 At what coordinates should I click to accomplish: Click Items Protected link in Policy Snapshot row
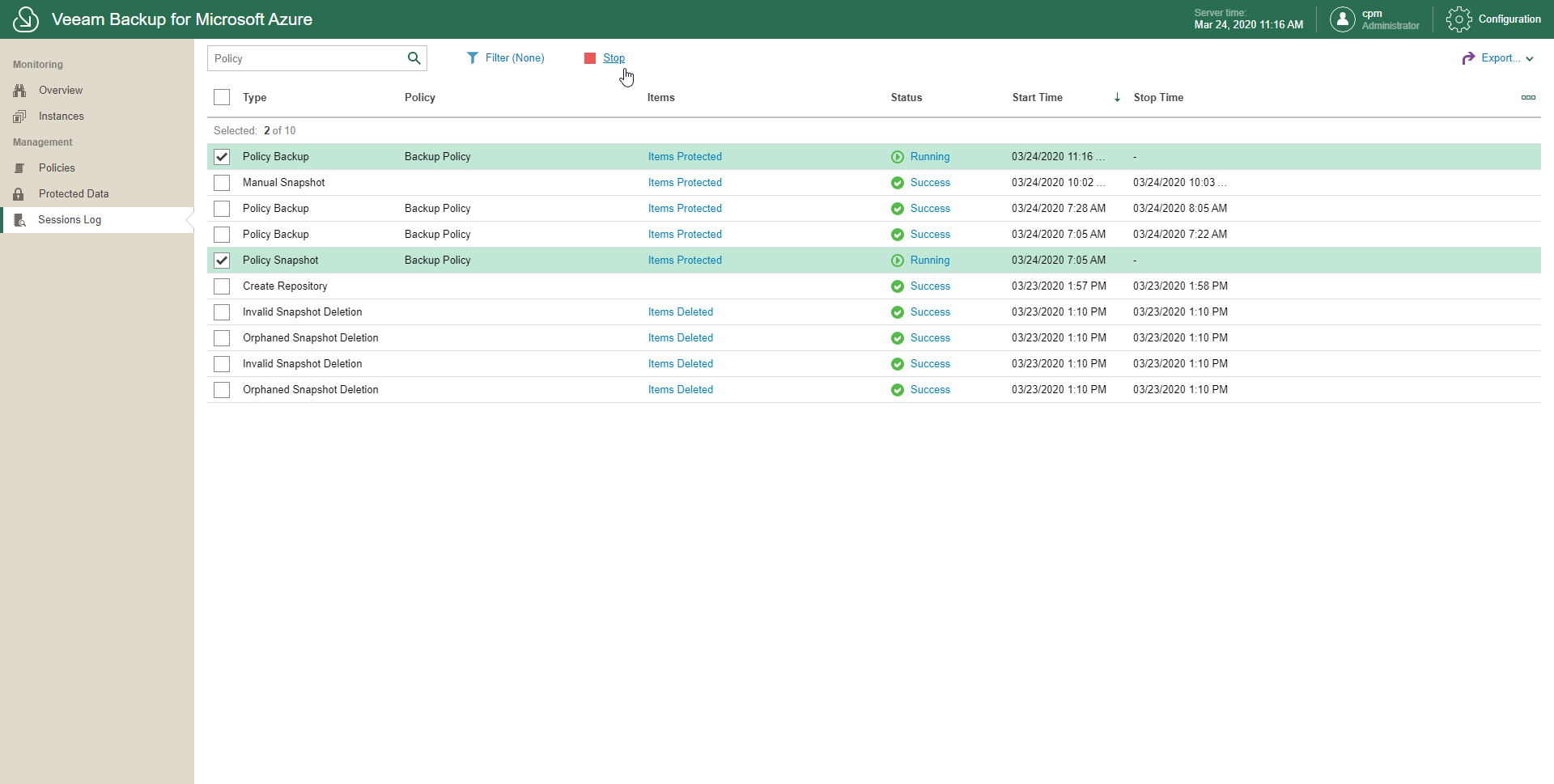pyautogui.click(x=685, y=261)
